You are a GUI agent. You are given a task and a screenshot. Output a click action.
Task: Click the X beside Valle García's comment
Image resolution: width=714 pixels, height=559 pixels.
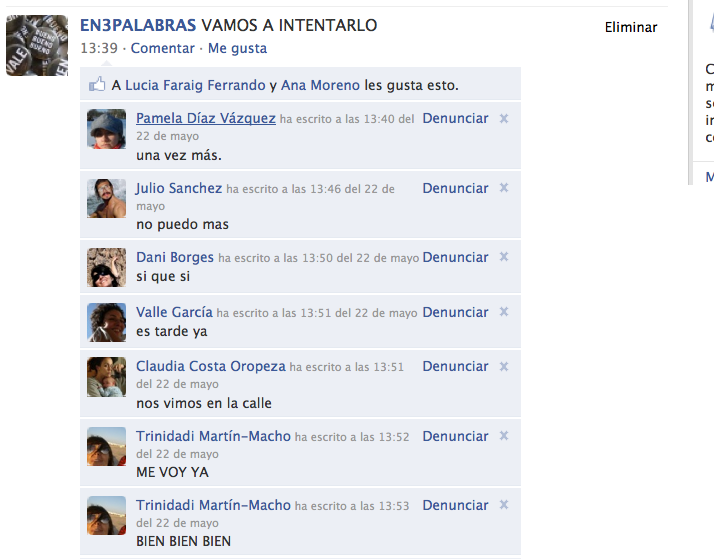coord(504,312)
